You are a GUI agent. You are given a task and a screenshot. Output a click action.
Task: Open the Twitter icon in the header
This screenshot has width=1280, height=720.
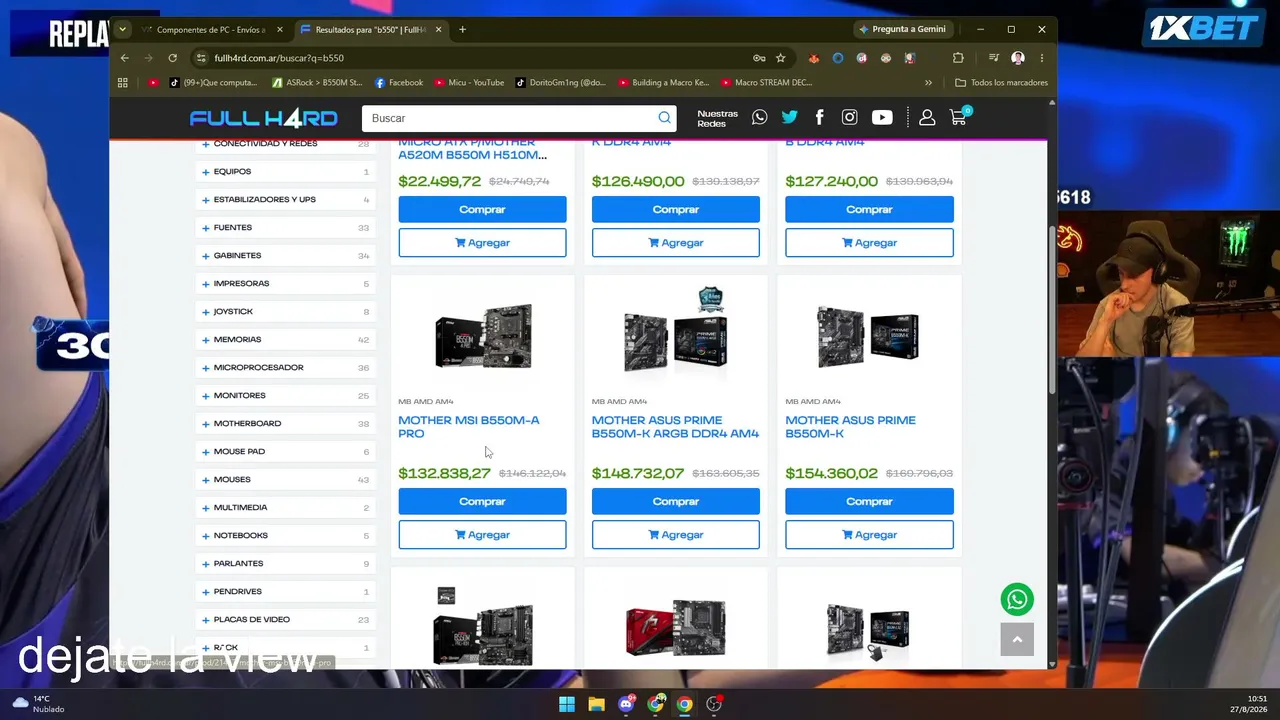(x=790, y=118)
